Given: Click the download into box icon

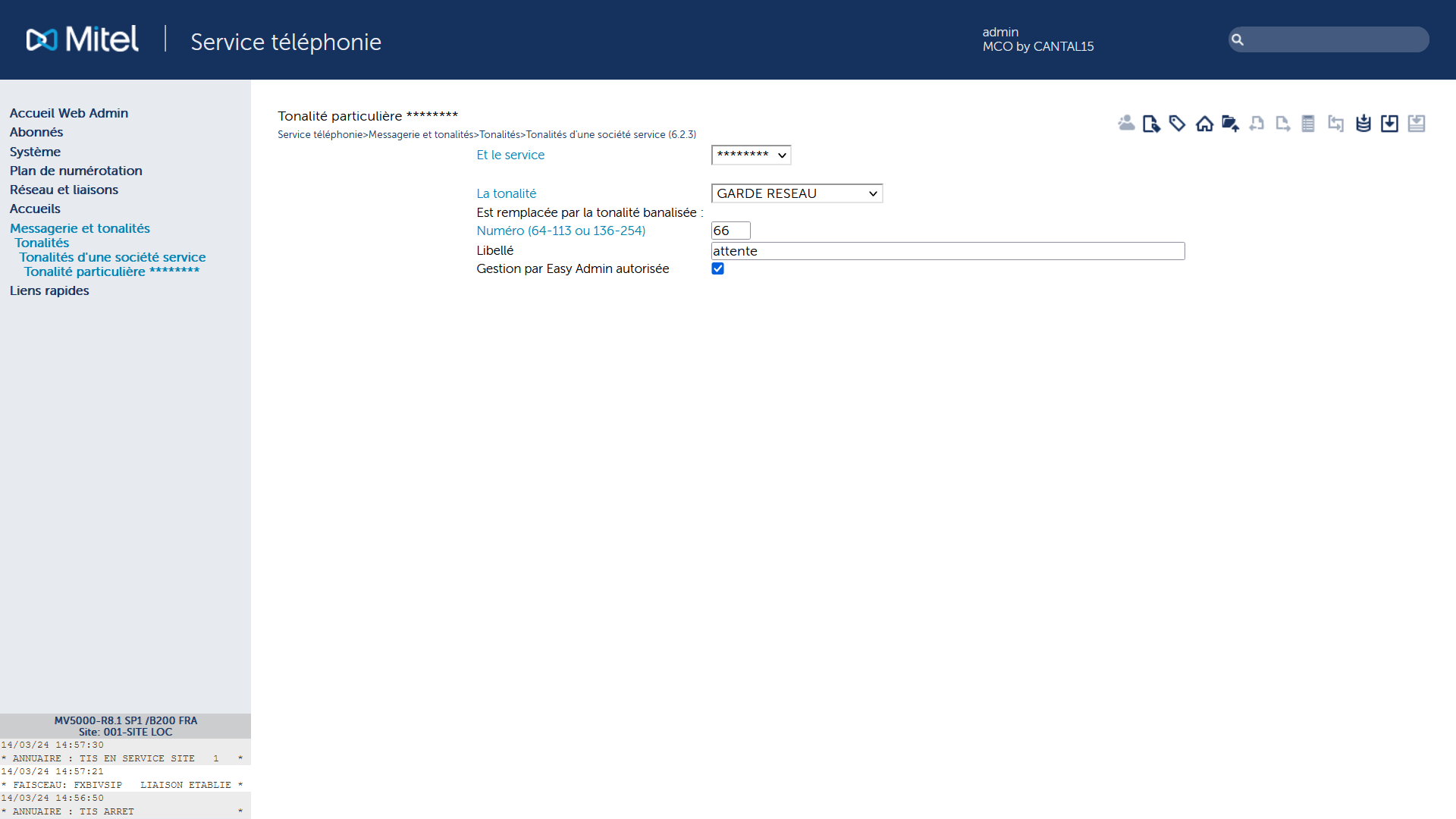Looking at the screenshot, I should pos(1389,123).
